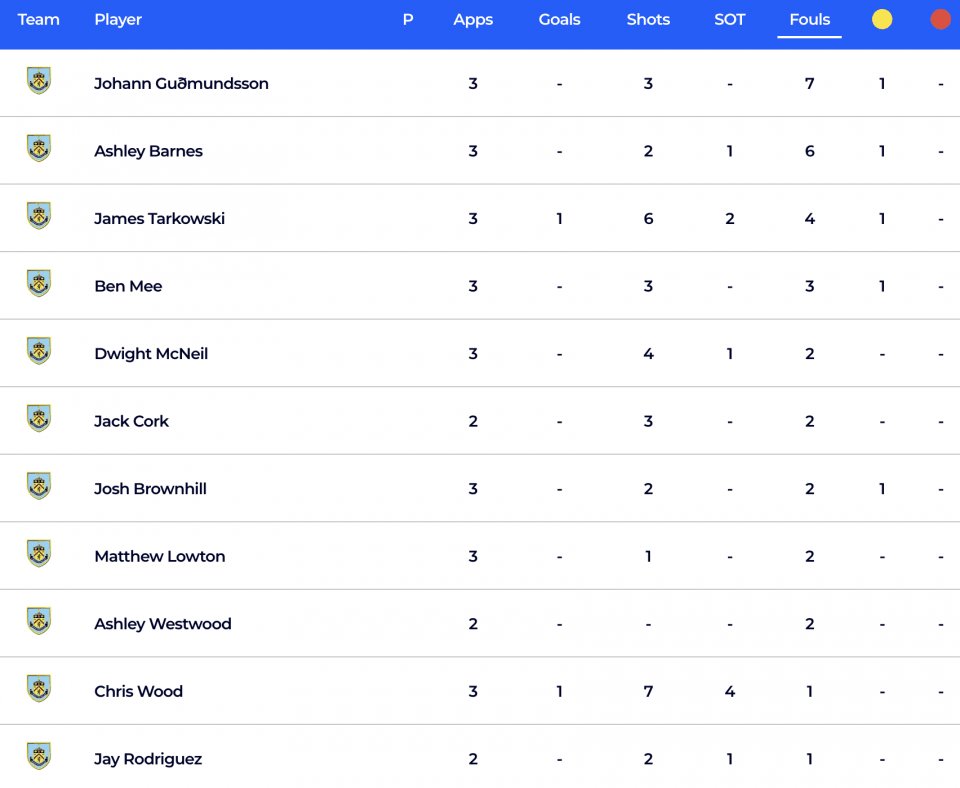
Task: Click Burnley crest beside Chris Wood
Action: pyautogui.click(x=39, y=688)
